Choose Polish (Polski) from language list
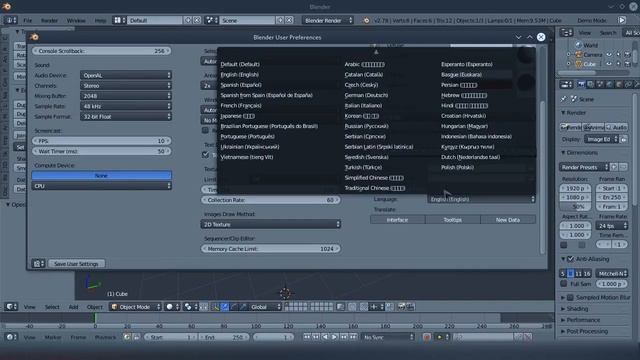 click(x=457, y=167)
